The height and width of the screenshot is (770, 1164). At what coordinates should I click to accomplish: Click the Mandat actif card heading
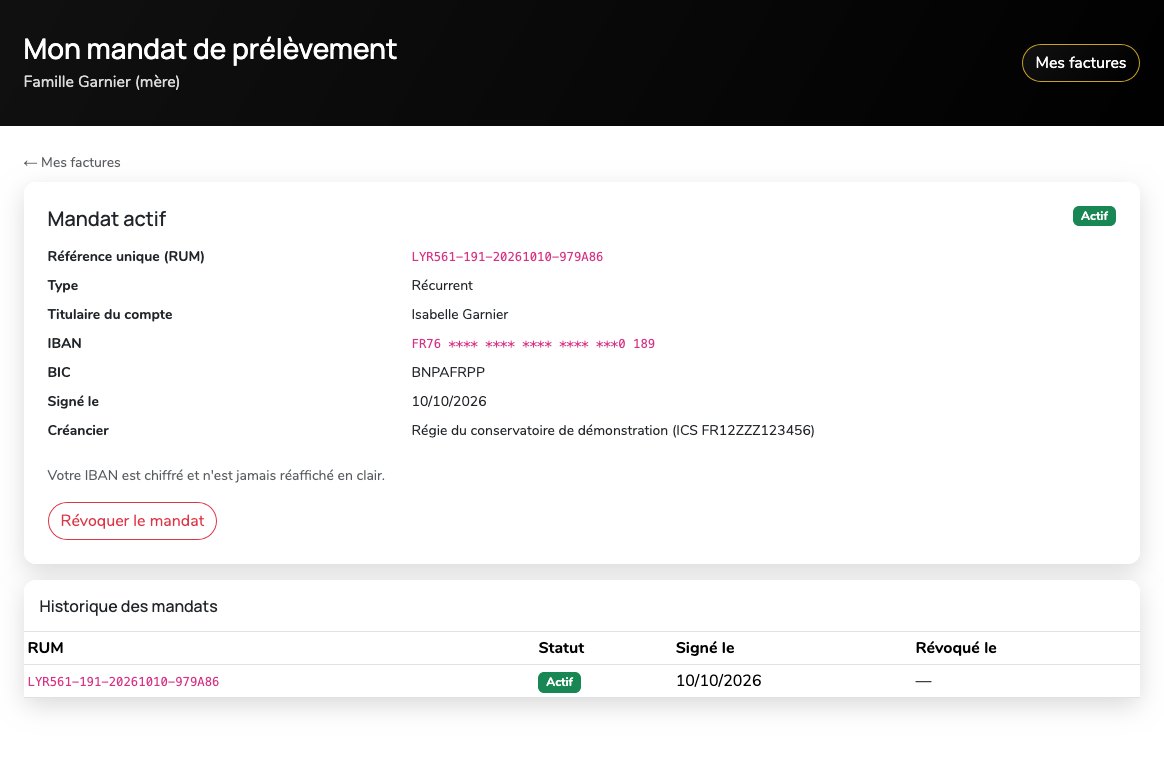[107, 219]
